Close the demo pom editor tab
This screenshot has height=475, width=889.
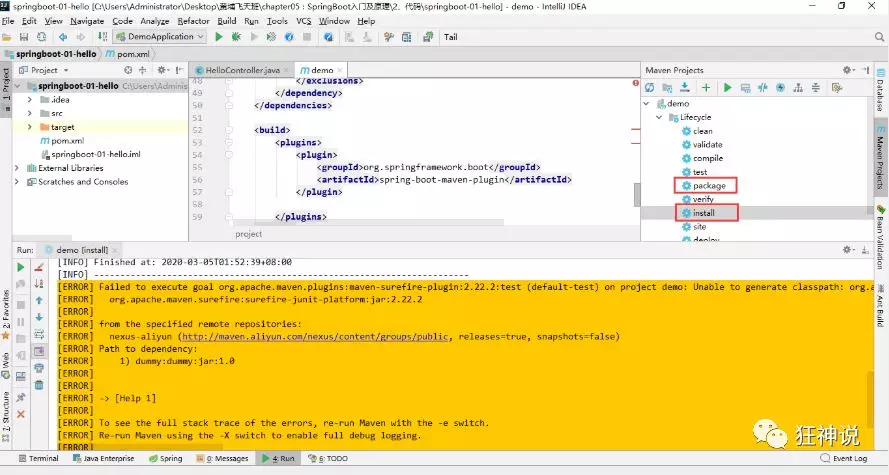(342, 71)
